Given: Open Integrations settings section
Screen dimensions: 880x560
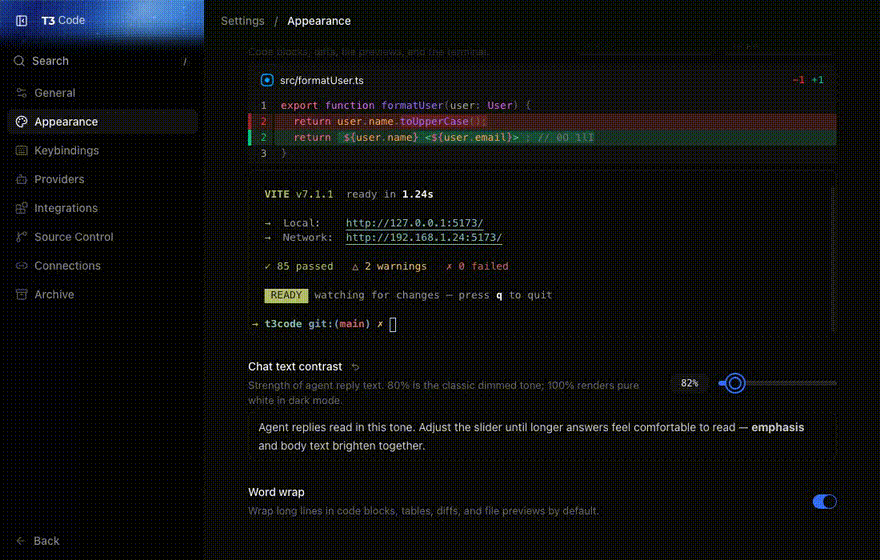Looking at the screenshot, I should click(102, 208).
